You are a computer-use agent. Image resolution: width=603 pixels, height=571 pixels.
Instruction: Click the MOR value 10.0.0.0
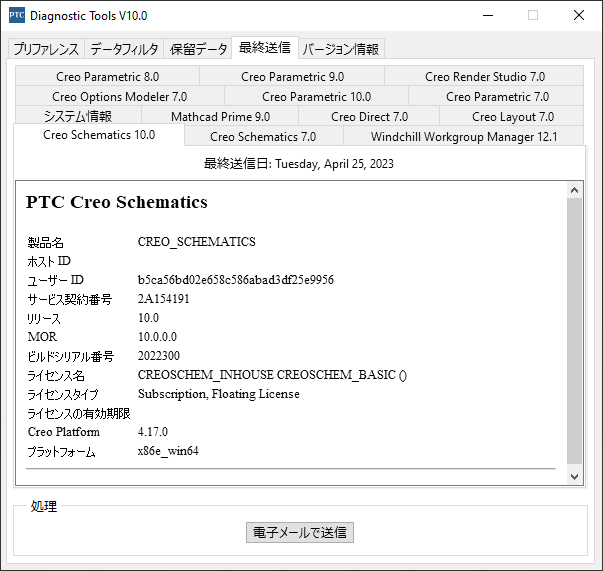157,337
